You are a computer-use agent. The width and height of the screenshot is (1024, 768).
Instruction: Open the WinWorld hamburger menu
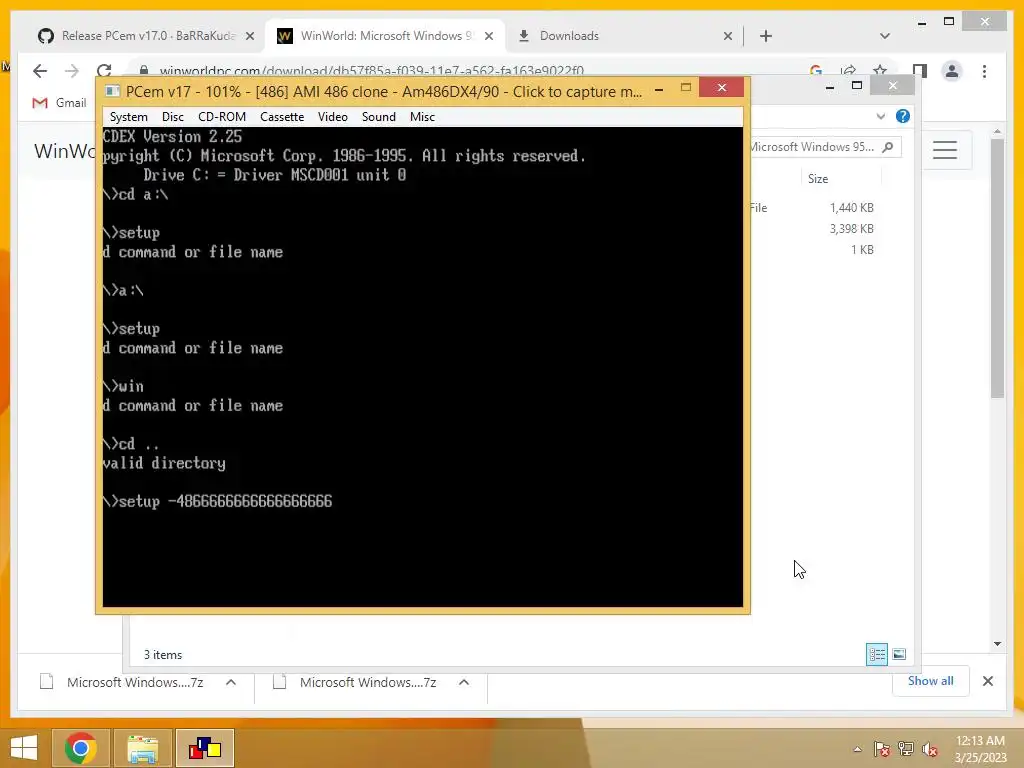click(944, 150)
